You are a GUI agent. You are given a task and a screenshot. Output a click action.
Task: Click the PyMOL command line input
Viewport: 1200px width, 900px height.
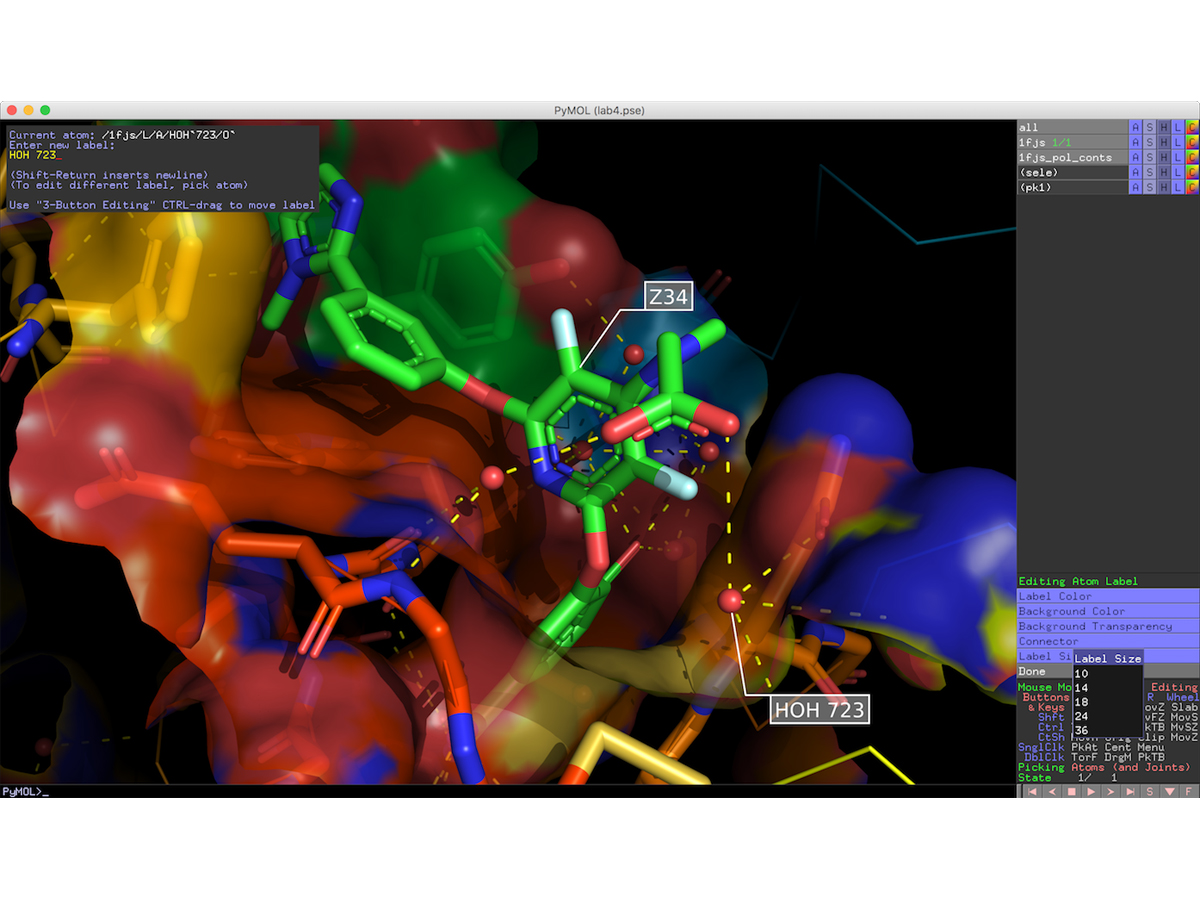click(500, 791)
